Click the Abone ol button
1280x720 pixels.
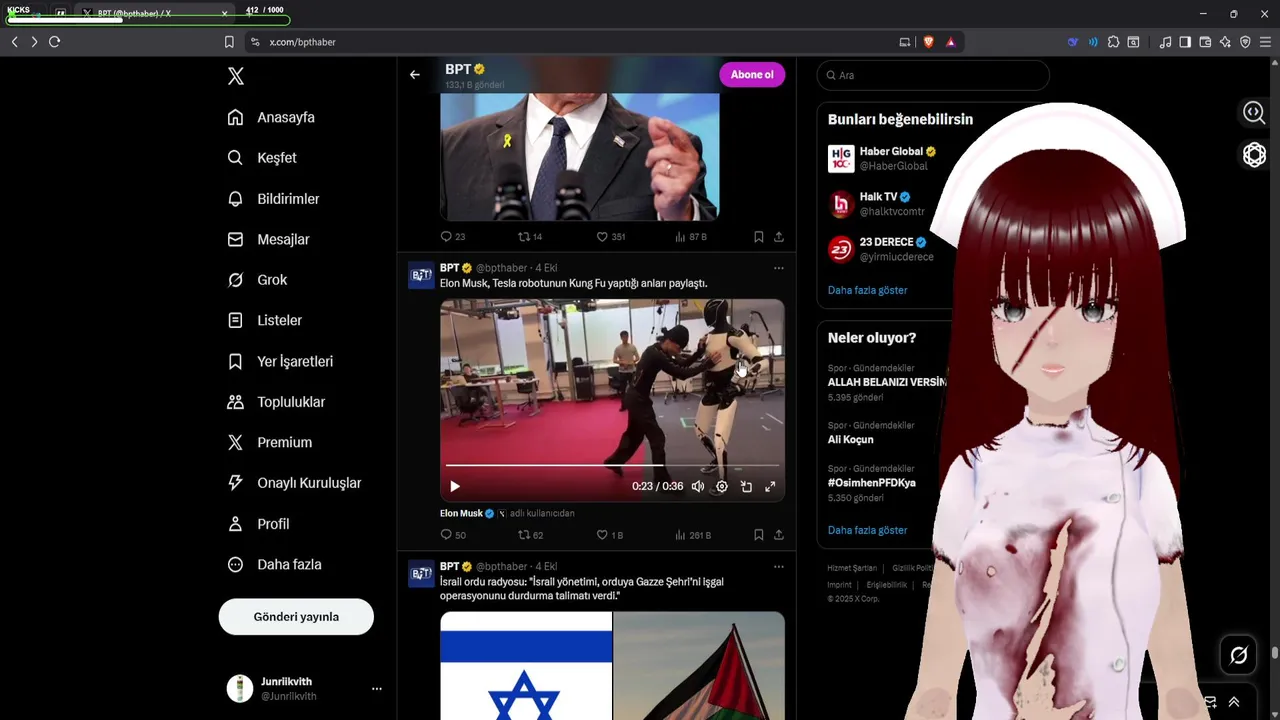[752, 75]
